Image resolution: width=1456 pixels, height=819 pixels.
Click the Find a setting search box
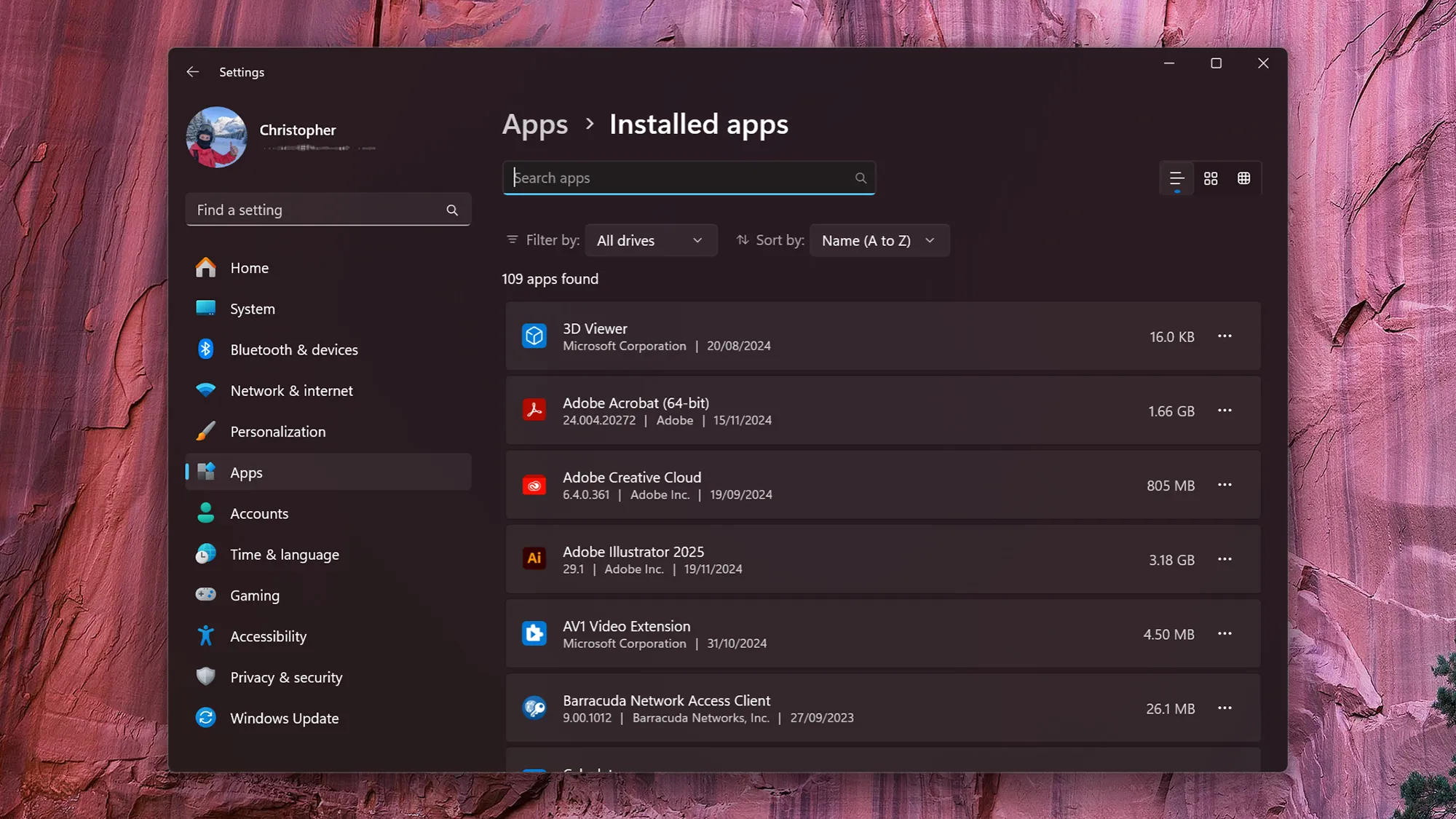click(317, 210)
